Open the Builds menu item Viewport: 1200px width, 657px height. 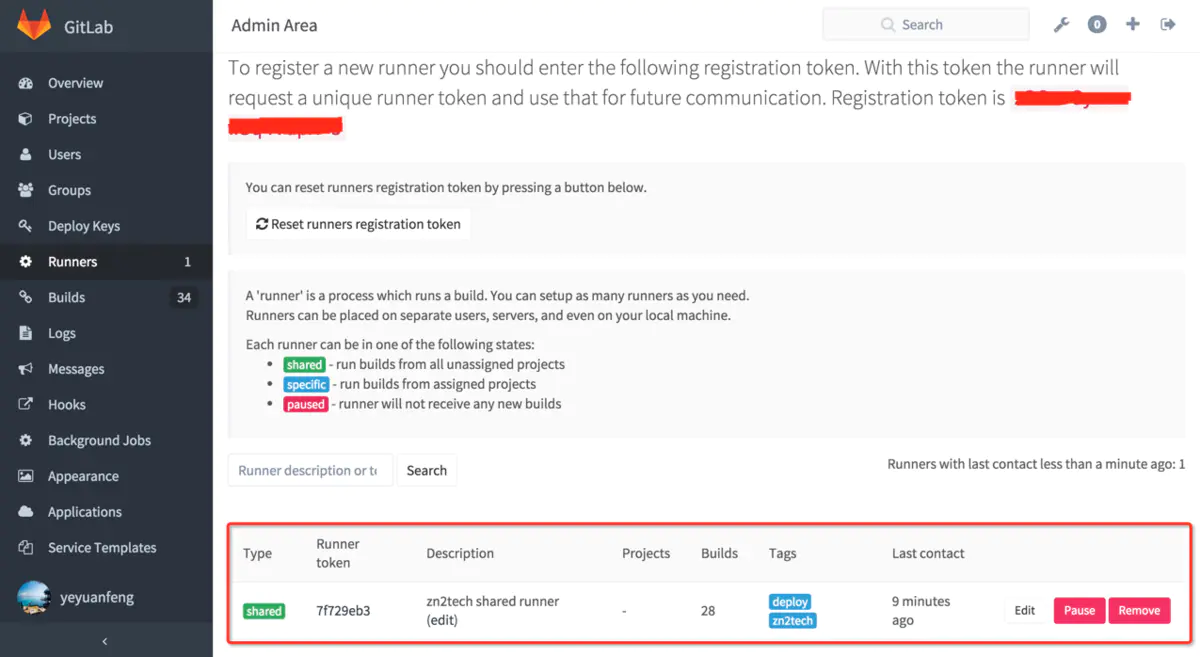67,298
